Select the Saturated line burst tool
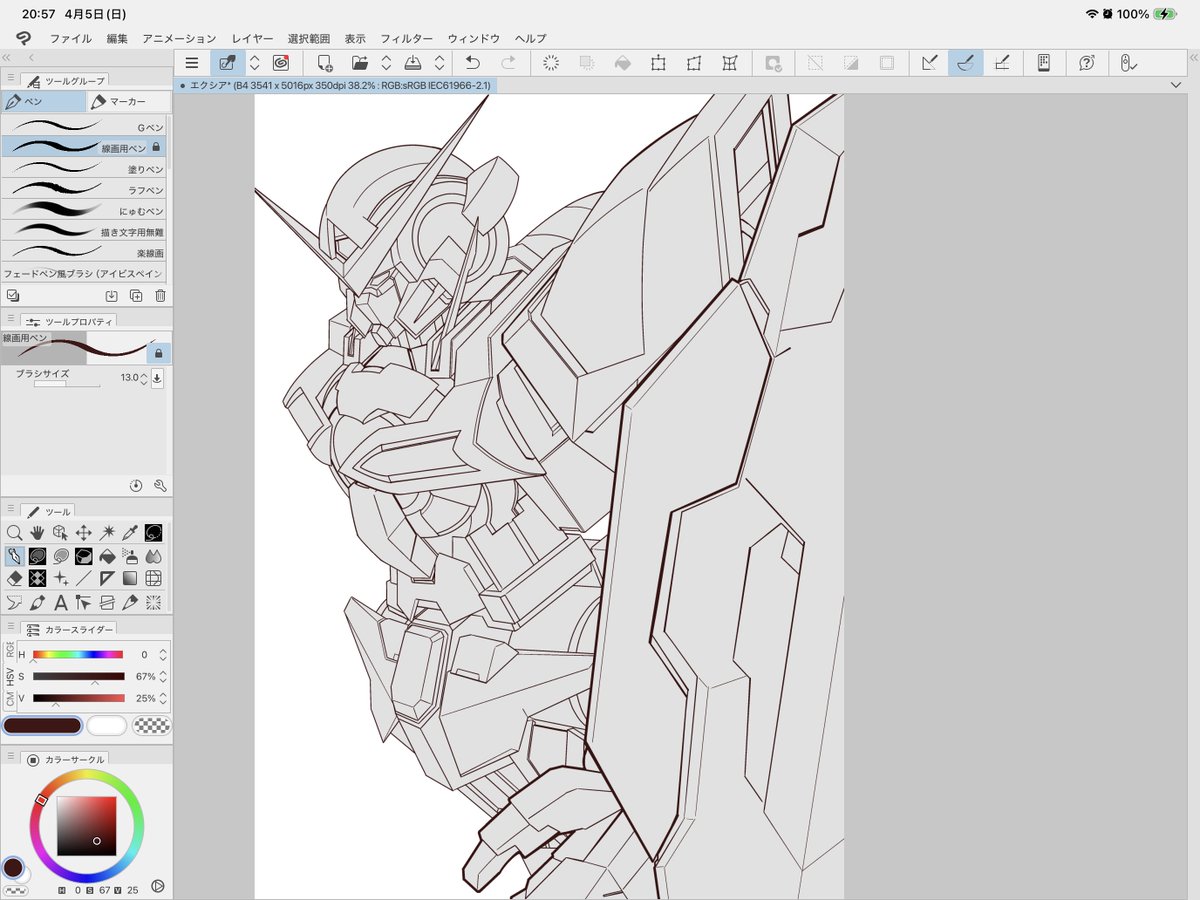Image resolution: width=1200 pixels, height=900 pixels. (x=154, y=602)
